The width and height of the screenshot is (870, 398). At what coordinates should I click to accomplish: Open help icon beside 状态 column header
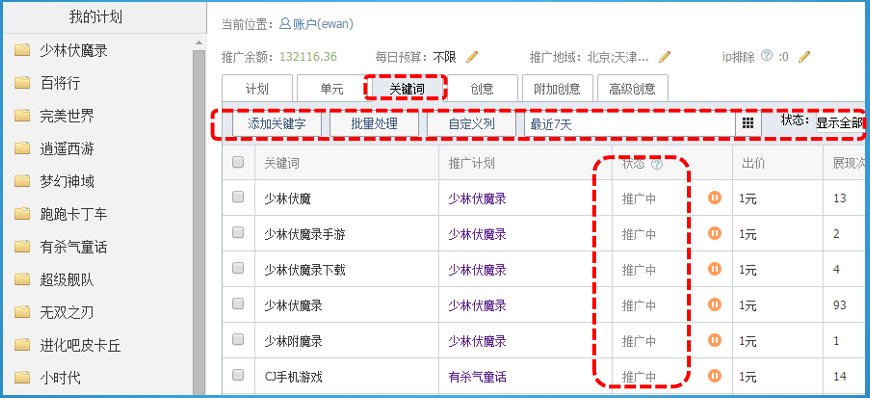(657, 164)
